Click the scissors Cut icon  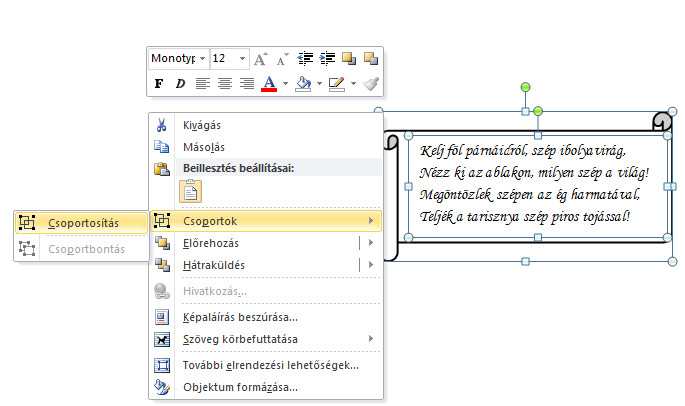(x=162, y=125)
